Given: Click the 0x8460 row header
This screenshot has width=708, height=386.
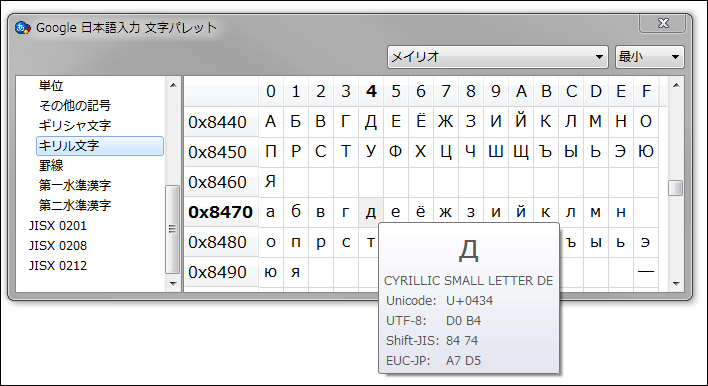Looking at the screenshot, I should [221, 182].
